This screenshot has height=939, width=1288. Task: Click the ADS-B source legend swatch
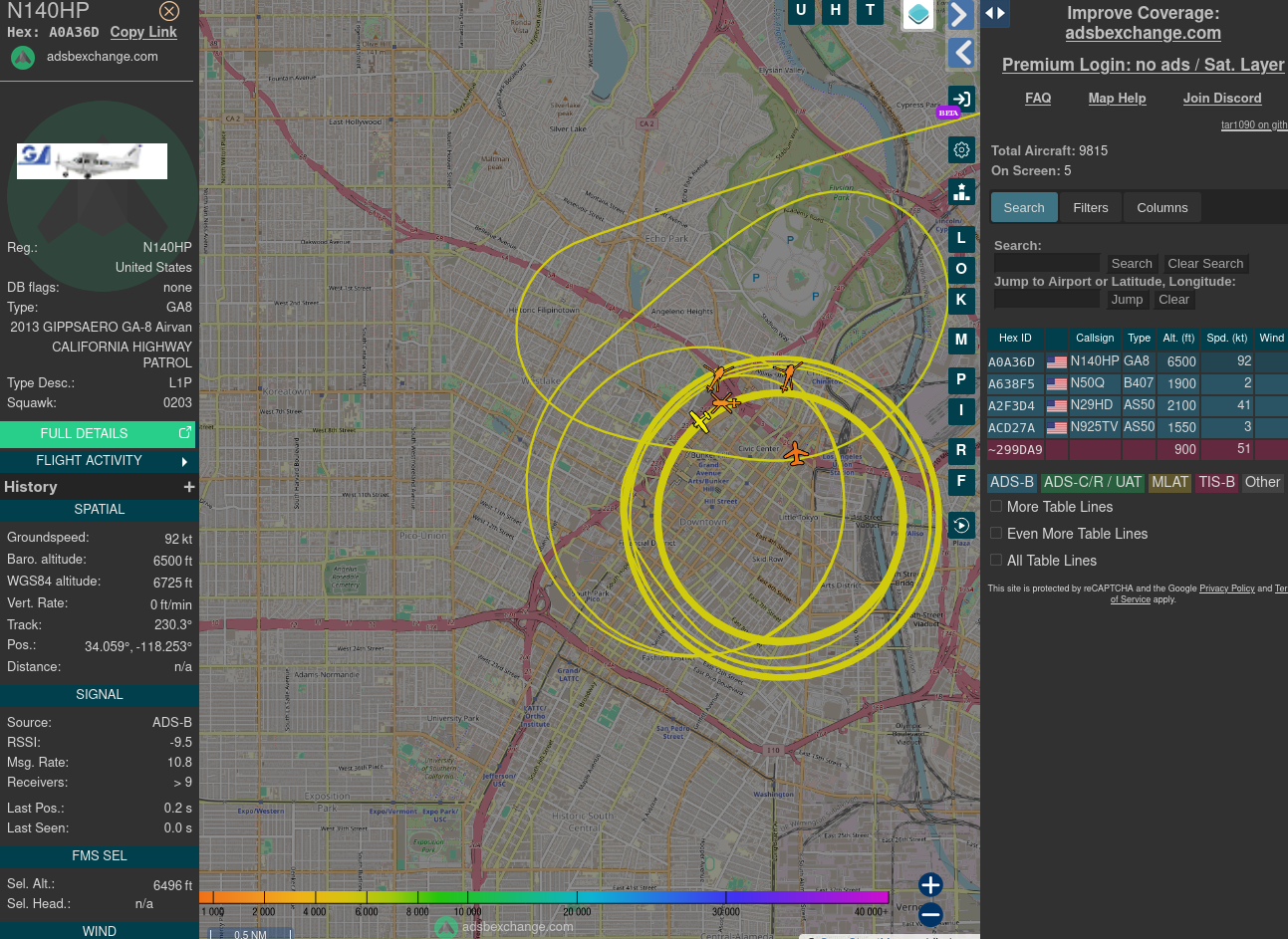(1012, 482)
